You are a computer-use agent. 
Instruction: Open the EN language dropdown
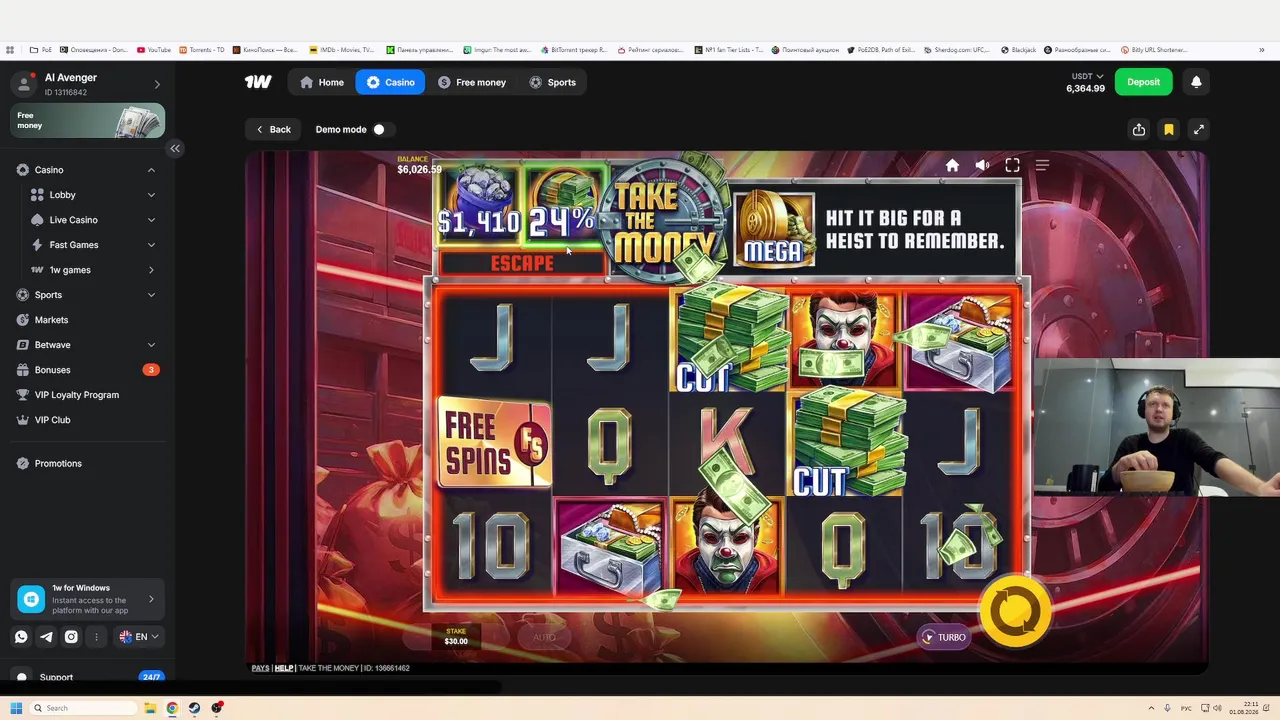139,637
